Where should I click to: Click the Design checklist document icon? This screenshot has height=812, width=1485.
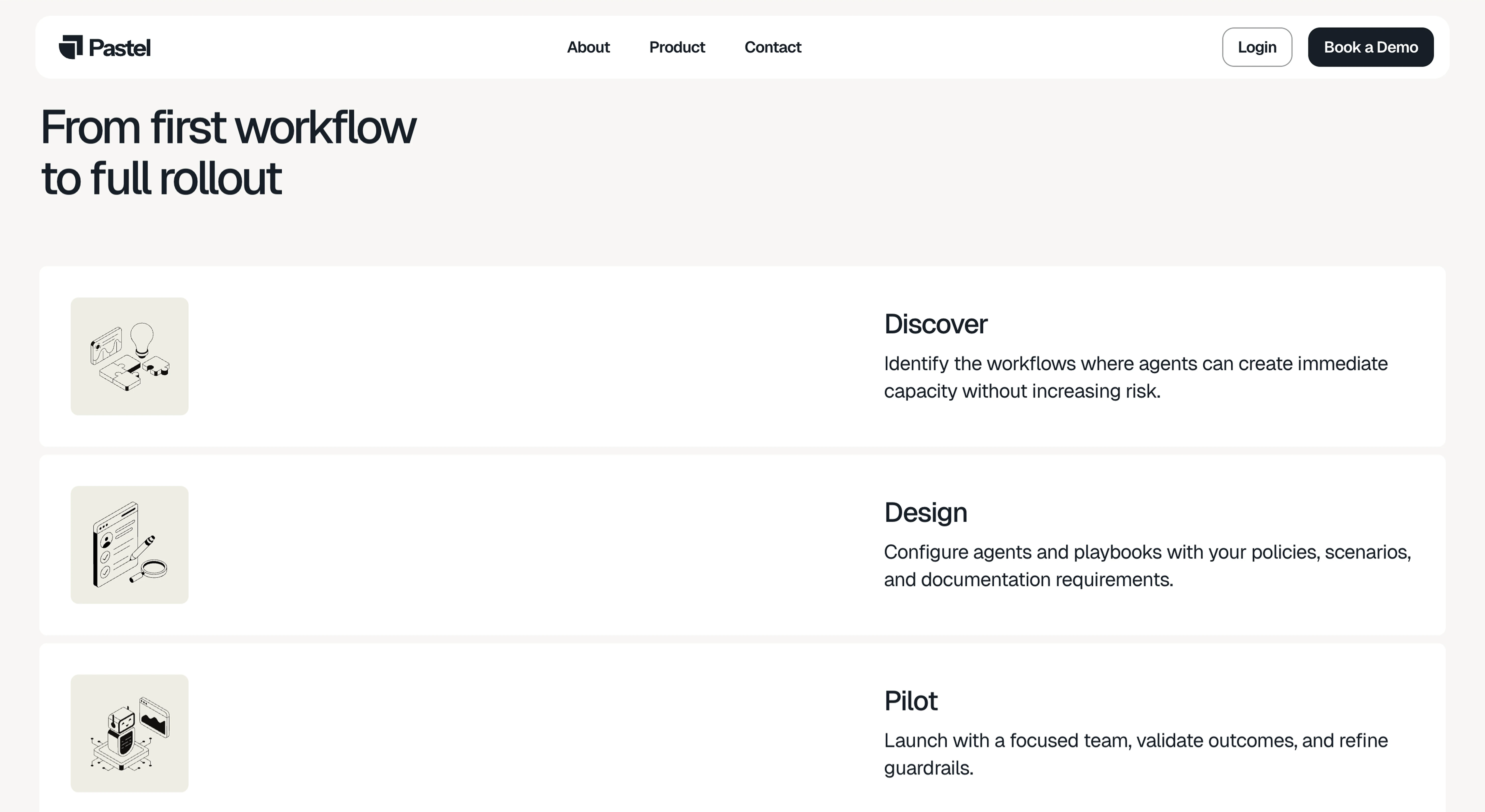129,545
